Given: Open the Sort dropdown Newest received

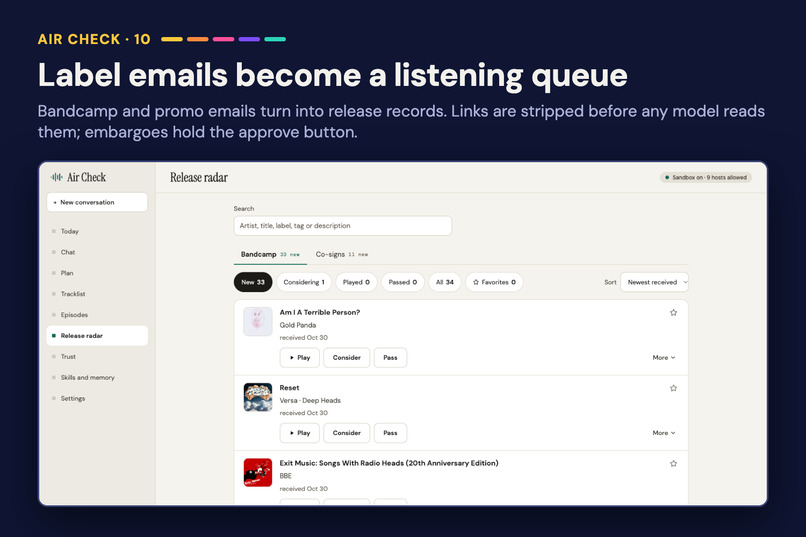Looking at the screenshot, I should [654, 282].
